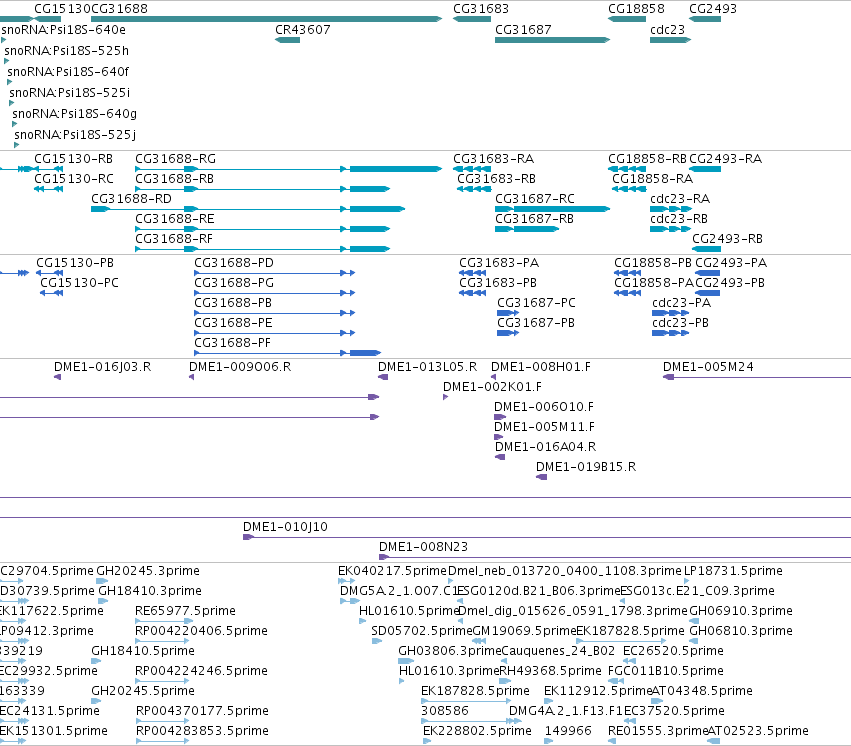Viewport: 851px width, 746px height.
Task: Select protein CG31688-PG
Action: click(x=275, y=294)
